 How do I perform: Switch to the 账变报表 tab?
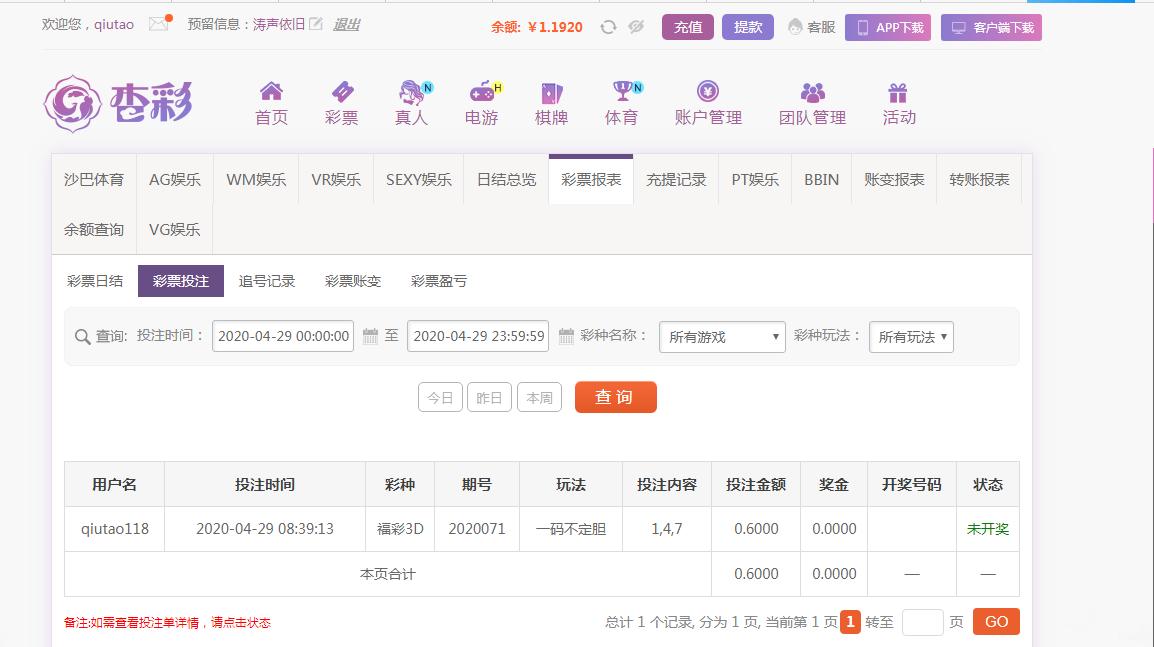[x=894, y=180]
